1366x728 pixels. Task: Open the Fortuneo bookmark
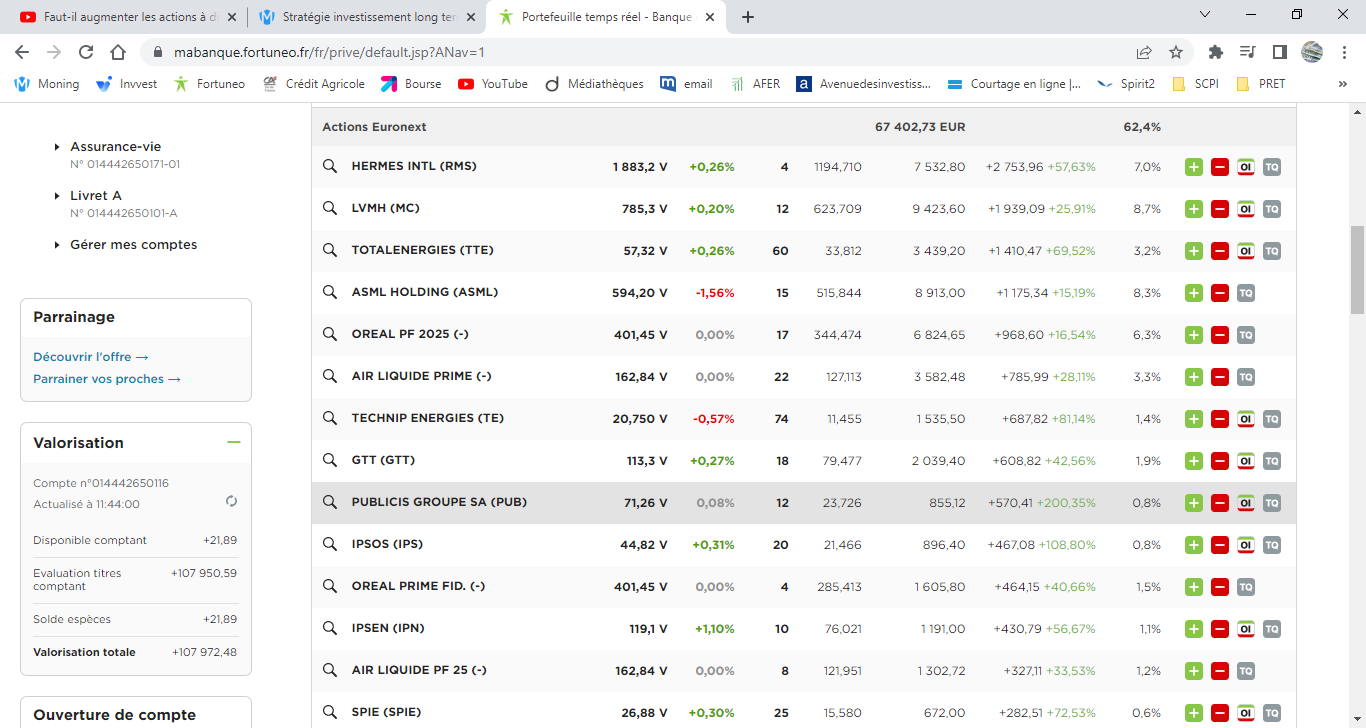pyautogui.click(x=209, y=84)
